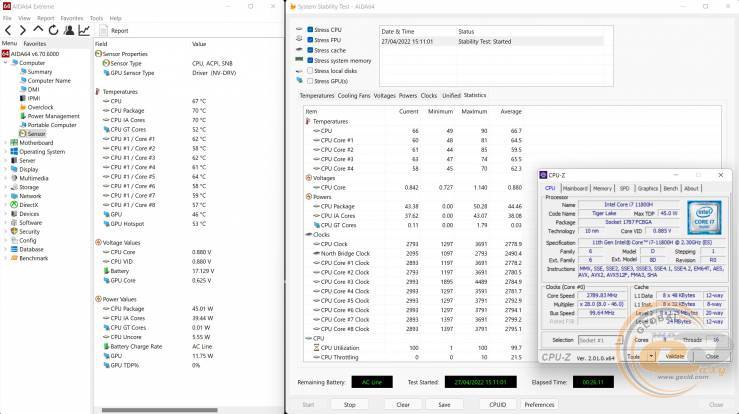This screenshot has width=739, height=414.
Task: Expand the Display node
Action: tap(6, 169)
